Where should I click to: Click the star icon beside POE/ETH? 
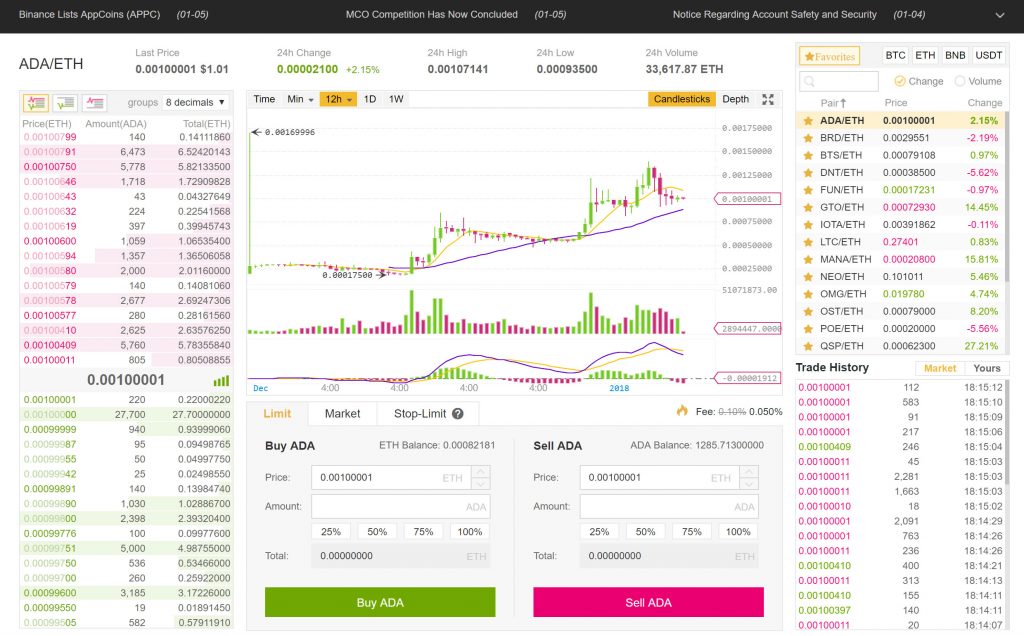coord(808,328)
